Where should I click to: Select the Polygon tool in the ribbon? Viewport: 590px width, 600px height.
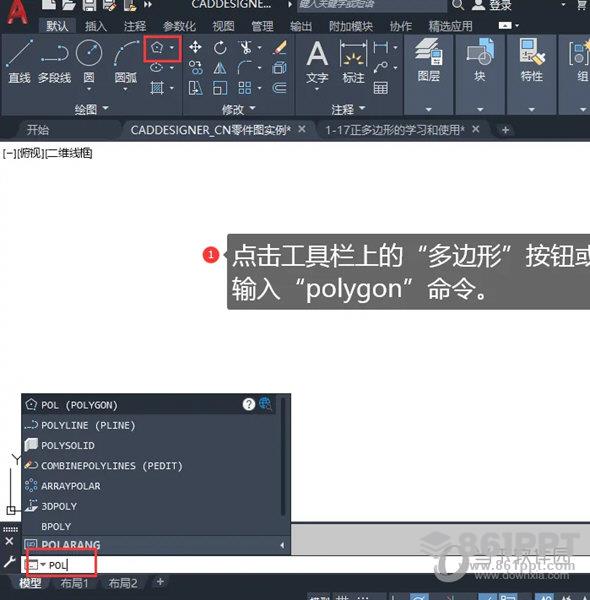point(157,47)
